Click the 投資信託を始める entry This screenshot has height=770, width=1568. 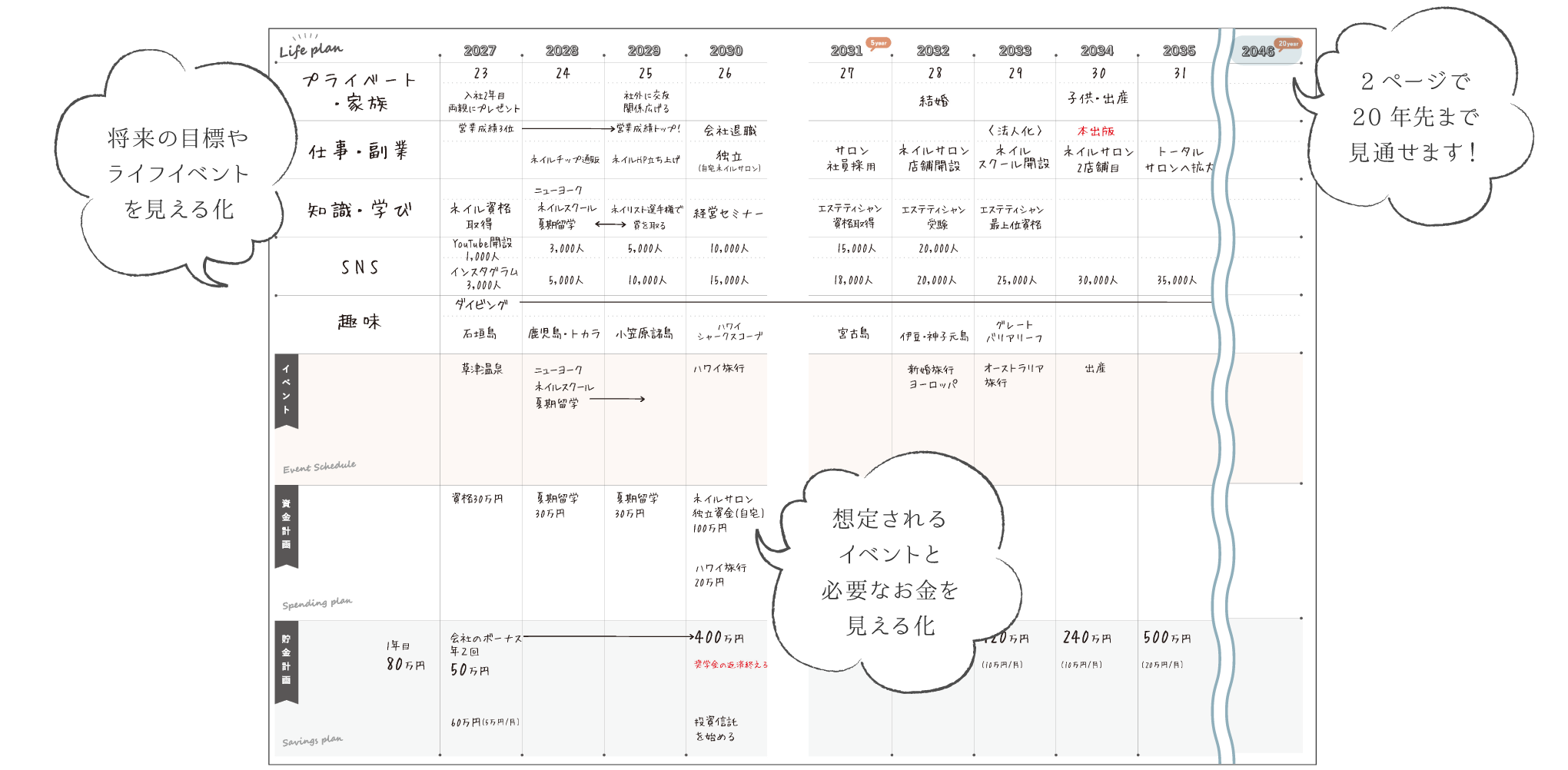(716, 729)
